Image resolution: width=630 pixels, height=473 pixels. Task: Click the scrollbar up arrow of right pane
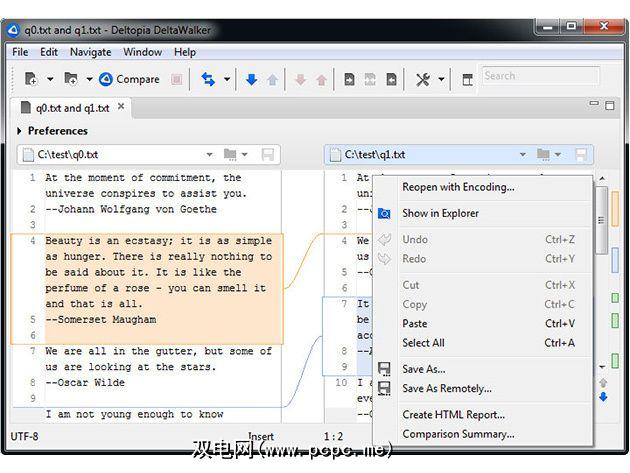coord(602,178)
